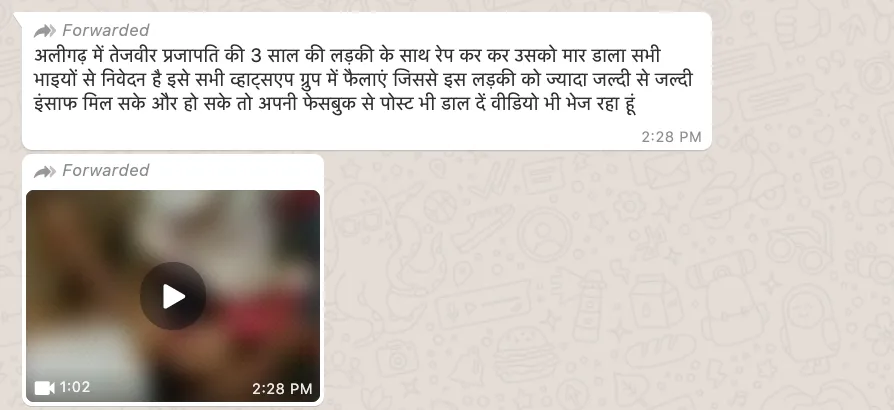894x410 pixels.
Task: Click the 1:02 video duration label
Action: point(75,387)
